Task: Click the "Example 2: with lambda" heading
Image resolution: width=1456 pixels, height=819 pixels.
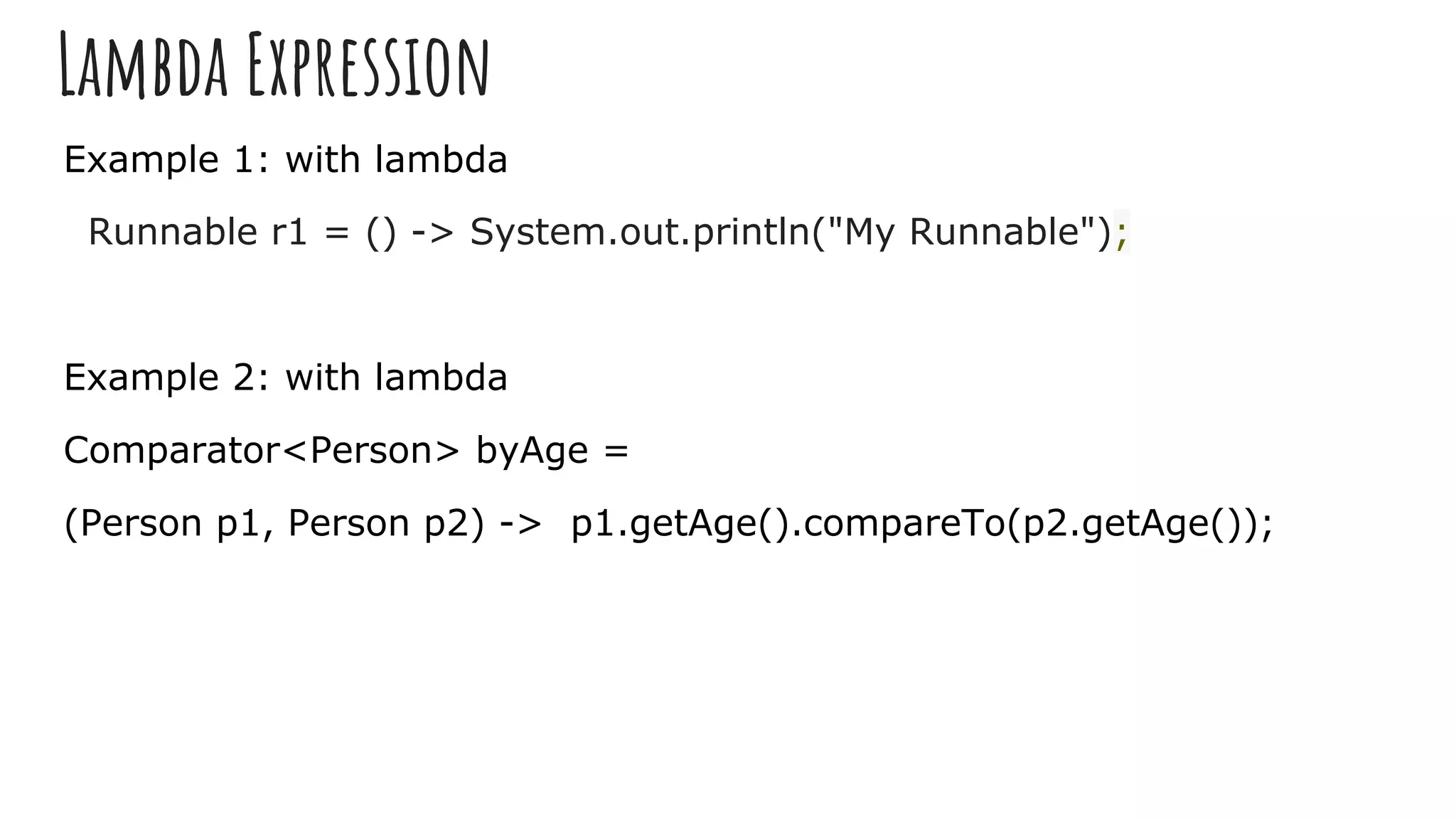Action: [x=285, y=377]
